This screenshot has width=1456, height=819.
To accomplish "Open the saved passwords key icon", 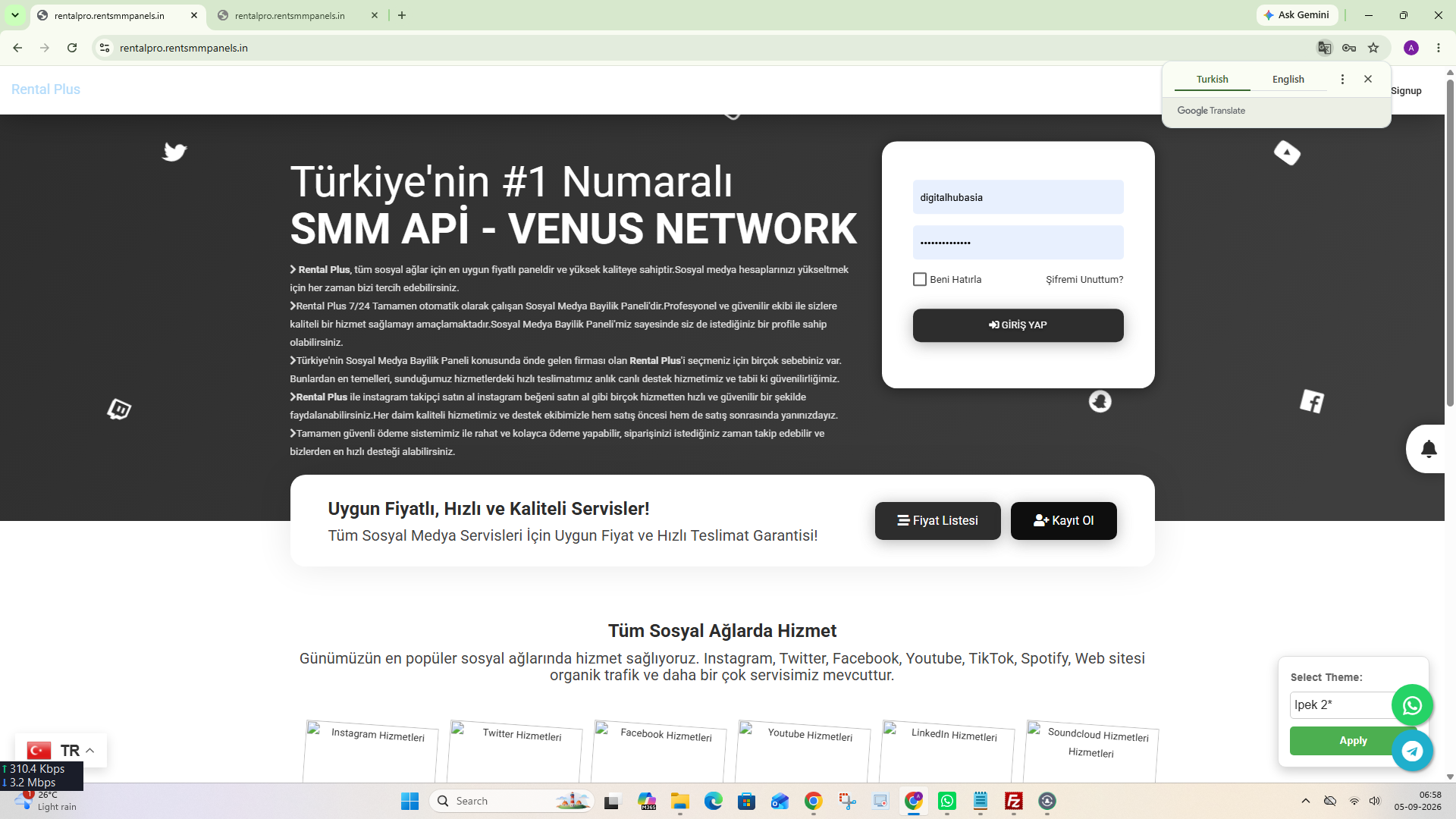I will 1349,48.
